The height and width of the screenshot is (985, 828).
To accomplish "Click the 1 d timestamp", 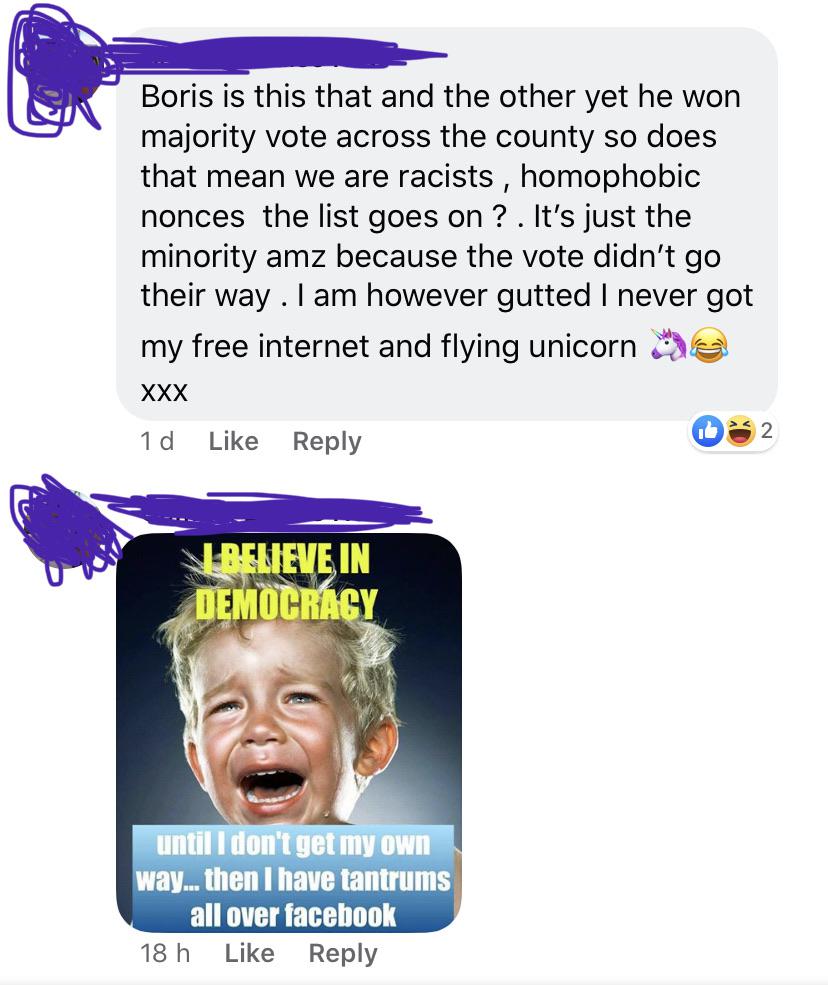I will 156,441.
